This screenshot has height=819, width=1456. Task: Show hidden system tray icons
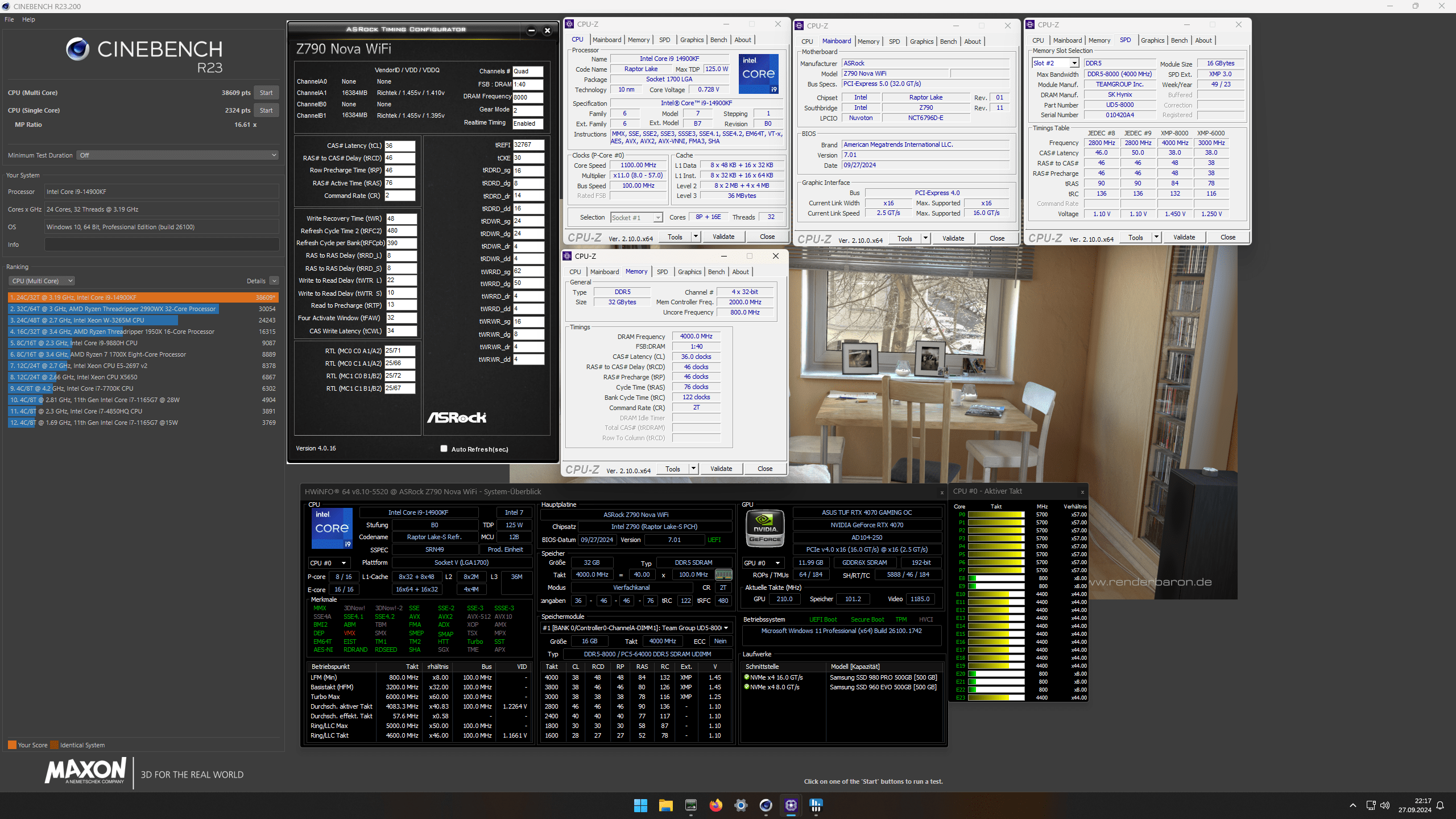1353,805
